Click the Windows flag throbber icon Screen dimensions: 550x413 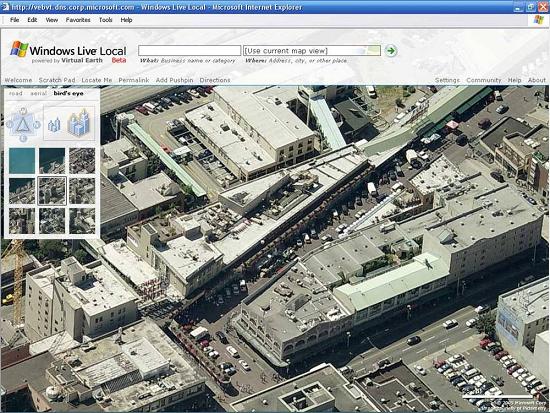(x=538, y=20)
